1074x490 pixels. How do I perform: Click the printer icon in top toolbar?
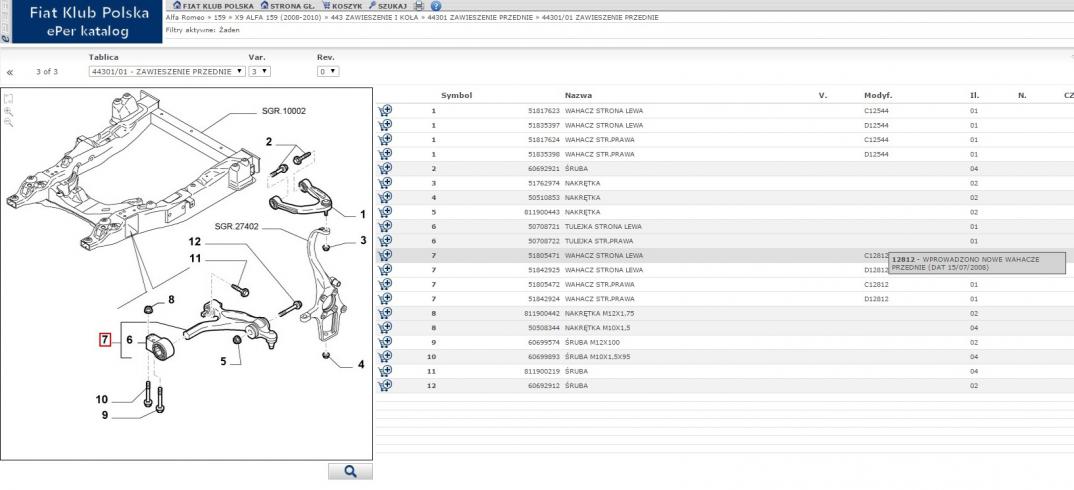419,5
